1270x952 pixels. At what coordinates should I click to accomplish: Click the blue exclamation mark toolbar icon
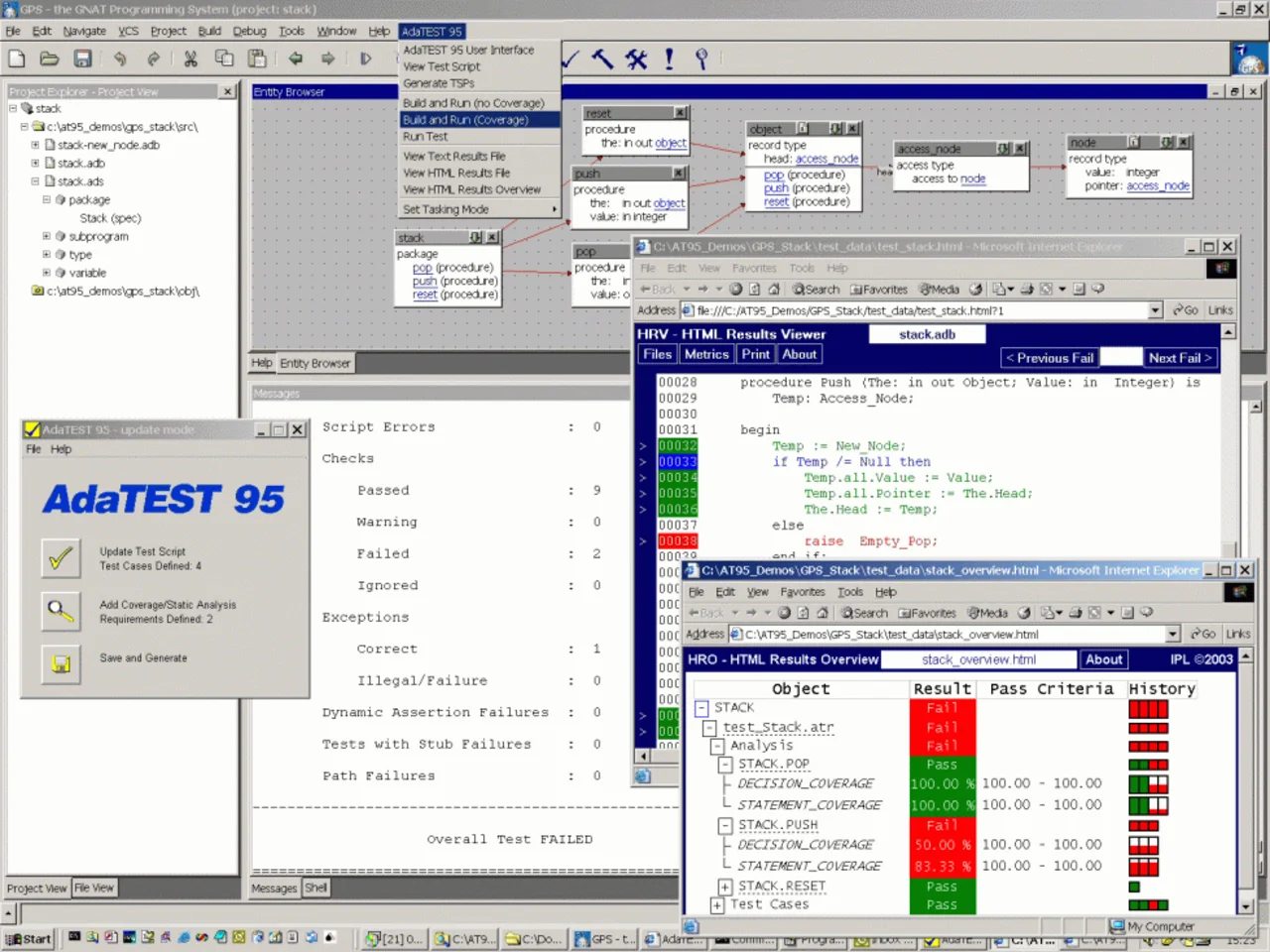[x=669, y=59]
